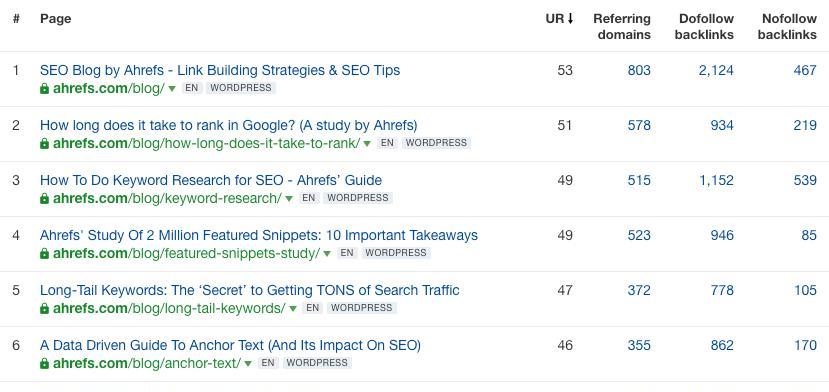
Task: Open the dropdown arrow beside the anchor-text URL
Action: [x=248, y=364]
